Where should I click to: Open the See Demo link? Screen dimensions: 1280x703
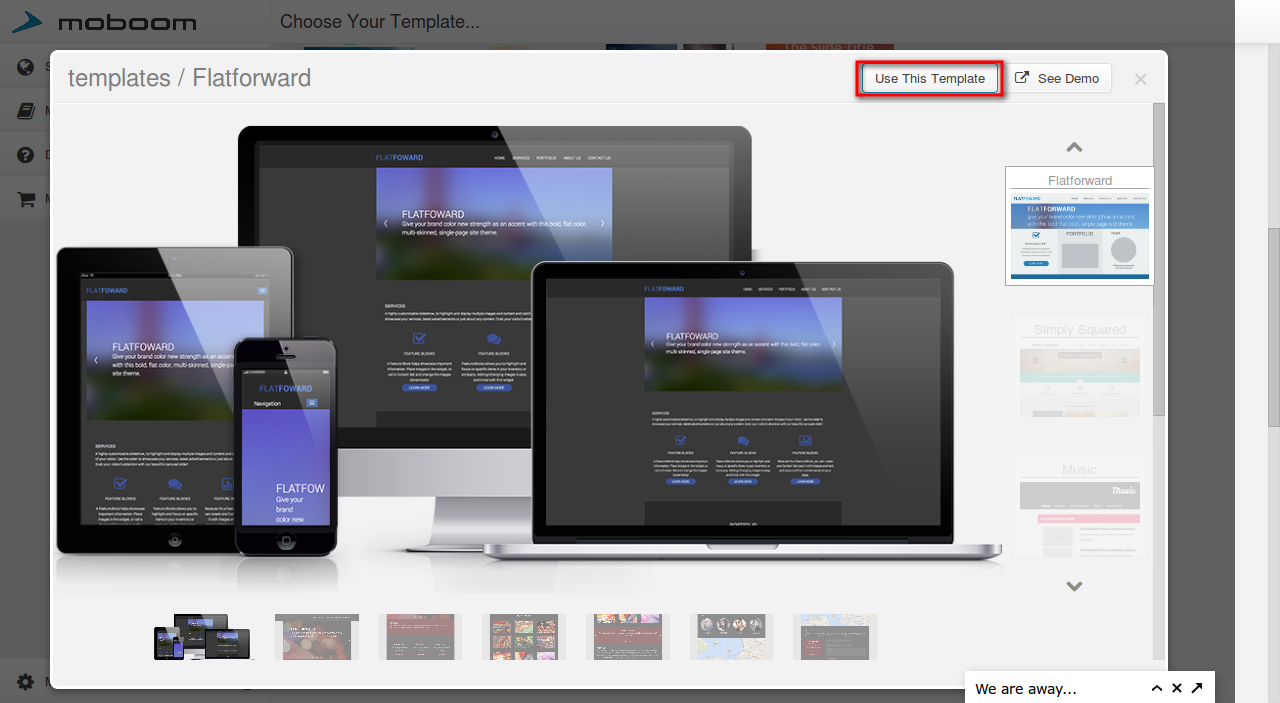[1057, 79]
